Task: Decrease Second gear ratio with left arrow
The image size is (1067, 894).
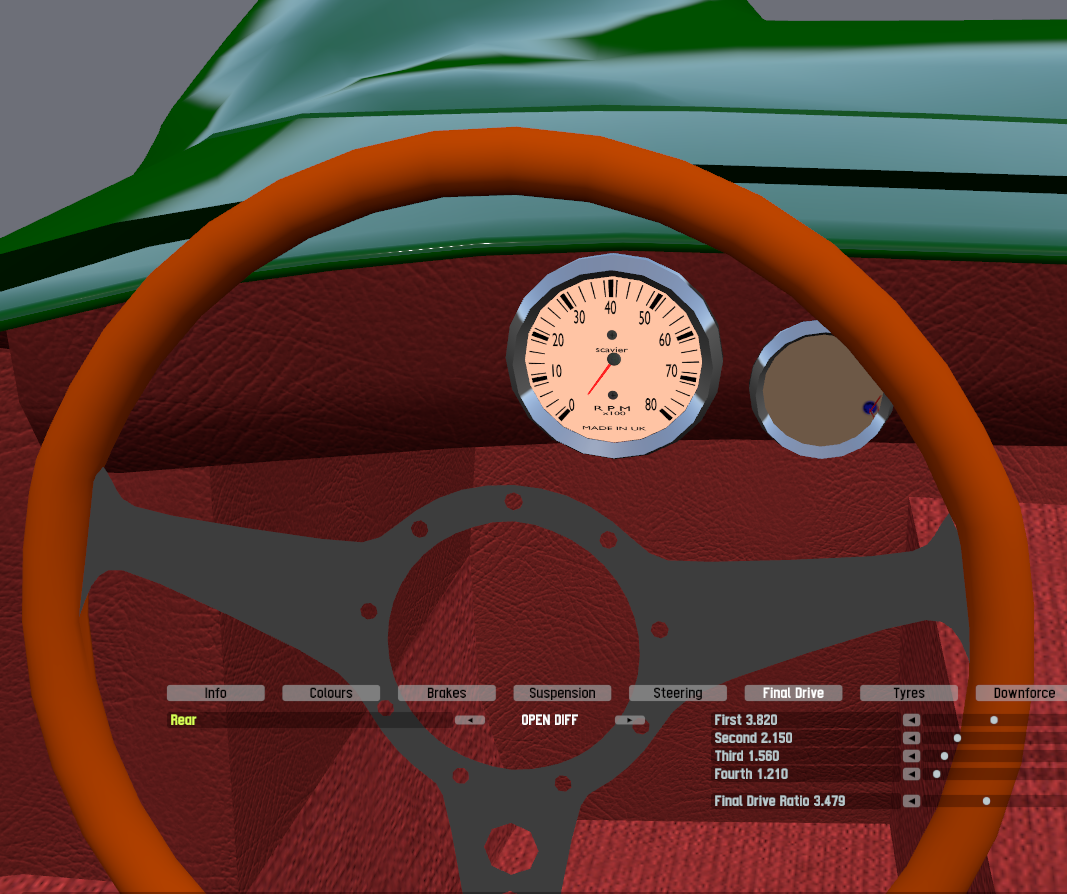Action: pos(911,738)
